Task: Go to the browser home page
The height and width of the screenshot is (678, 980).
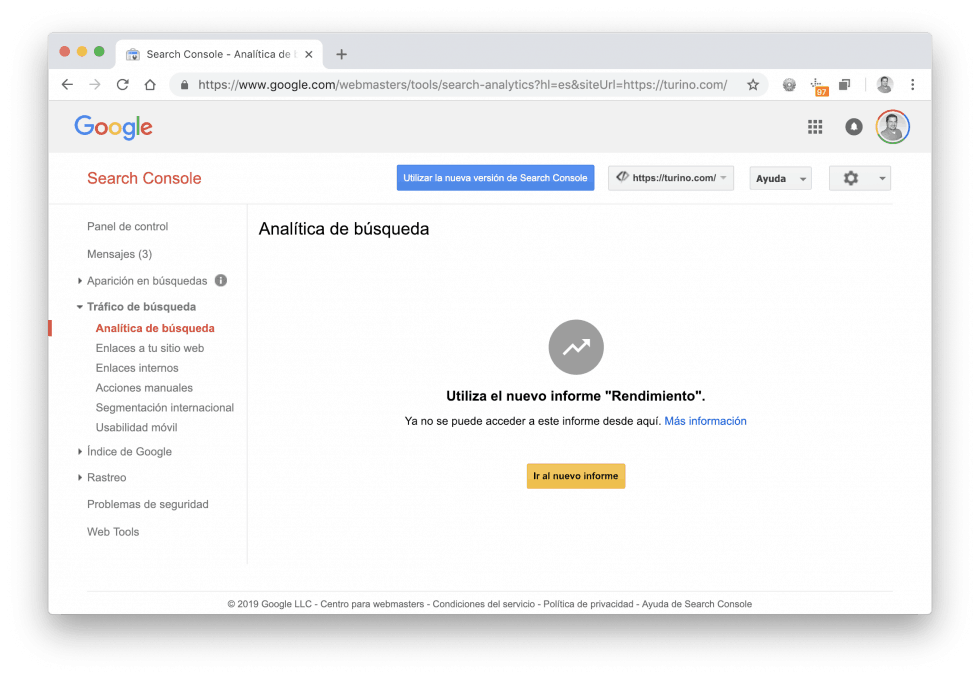Action: pos(150,84)
